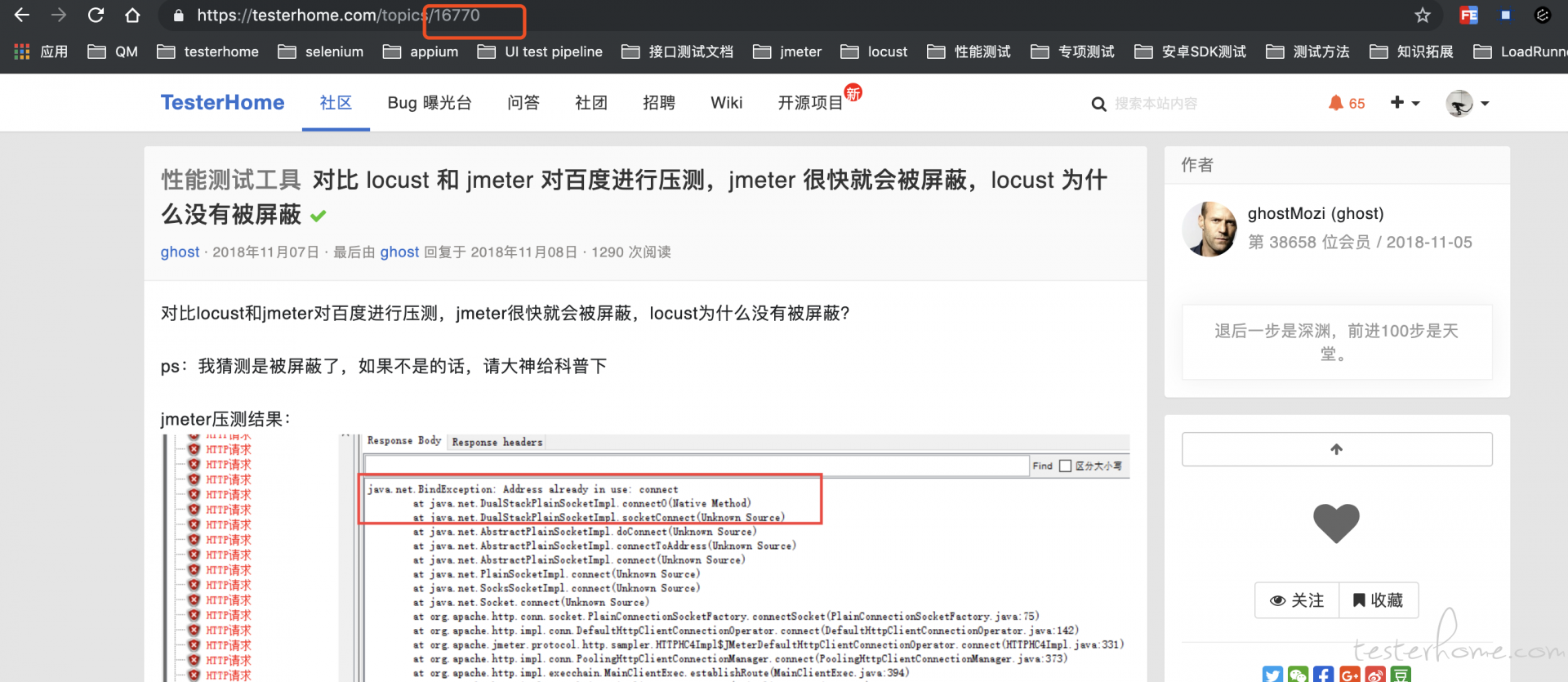Open the browser home page icon
Viewport: 1568px width, 682px height.
(132, 15)
